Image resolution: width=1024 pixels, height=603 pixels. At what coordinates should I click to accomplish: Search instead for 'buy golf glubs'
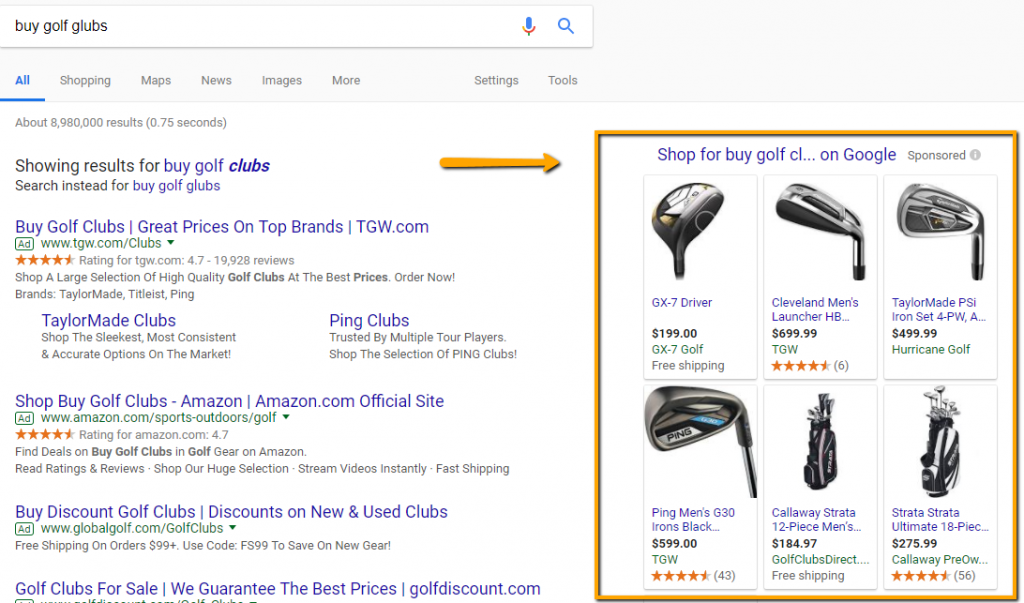(x=176, y=186)
